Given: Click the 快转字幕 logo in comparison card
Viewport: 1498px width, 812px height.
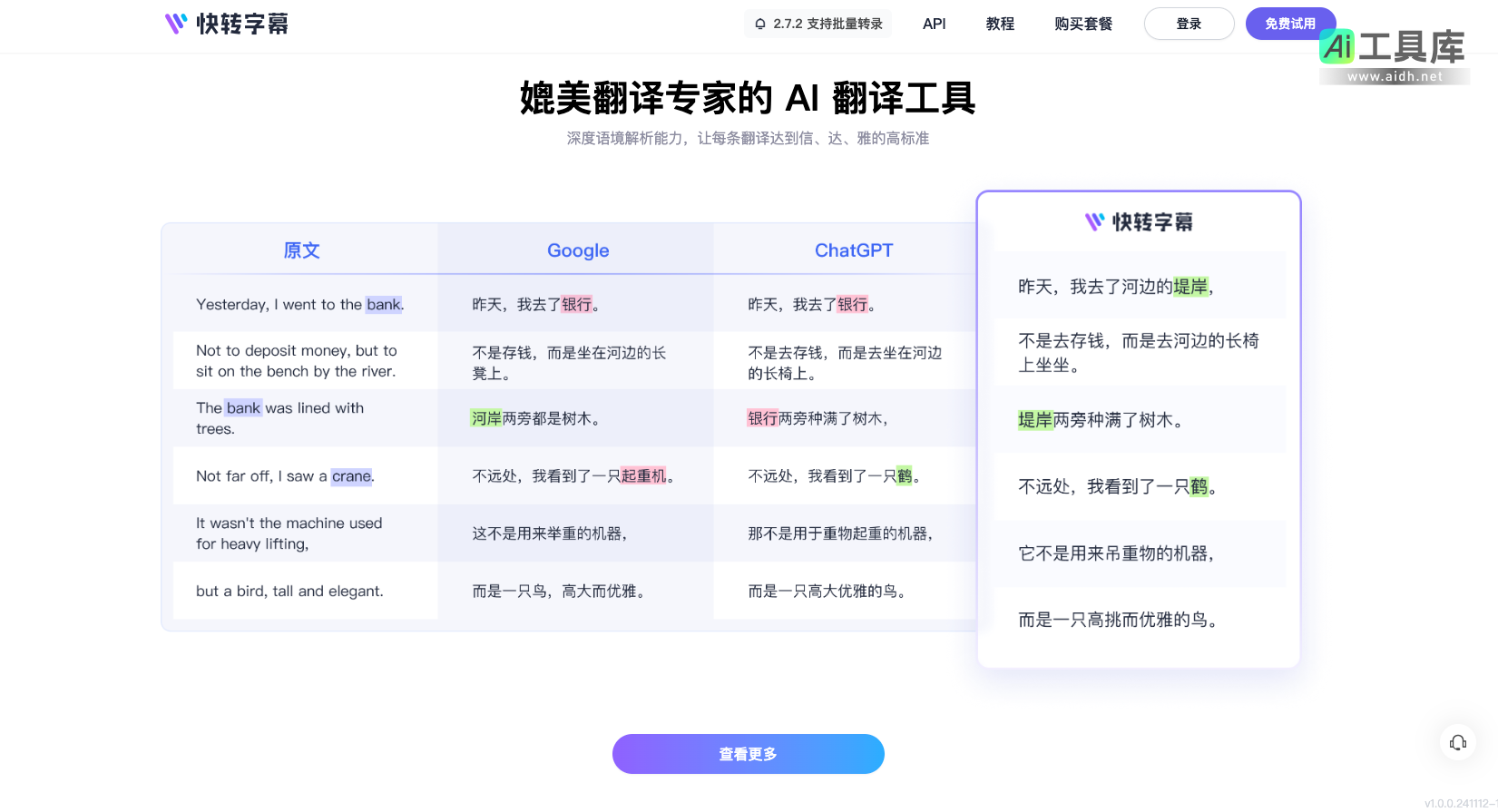Looking at the screenshot, I should [1139, 222].
